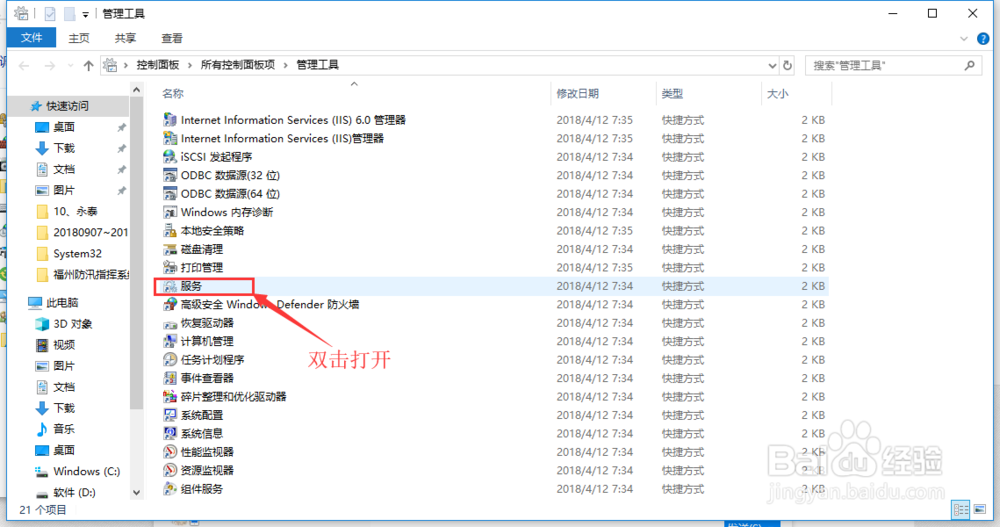Select the 磁盘清理 icon

point(170,249)
